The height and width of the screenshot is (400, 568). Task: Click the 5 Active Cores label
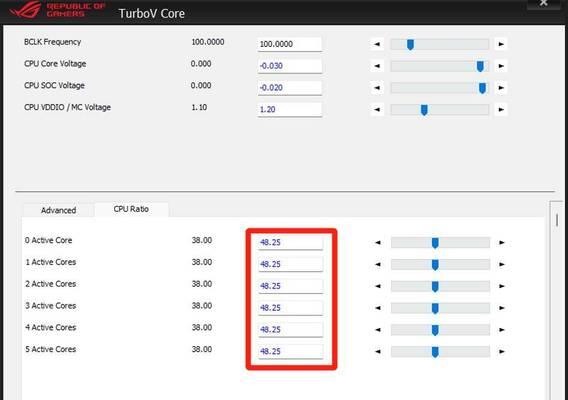coord(51,349)
